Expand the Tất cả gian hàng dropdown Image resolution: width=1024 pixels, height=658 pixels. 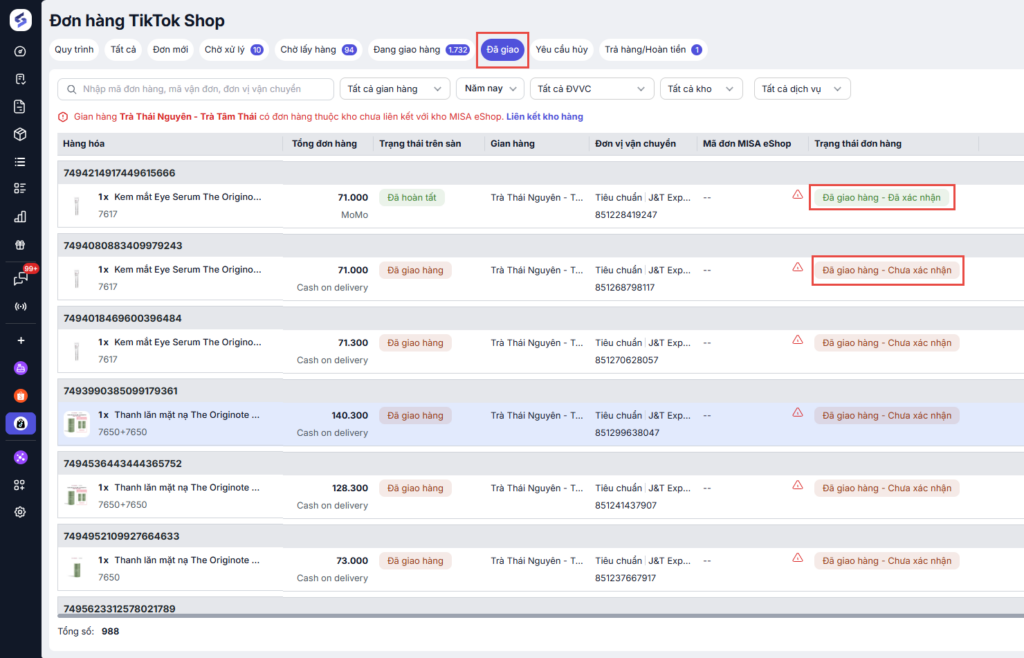click(394, 89)
